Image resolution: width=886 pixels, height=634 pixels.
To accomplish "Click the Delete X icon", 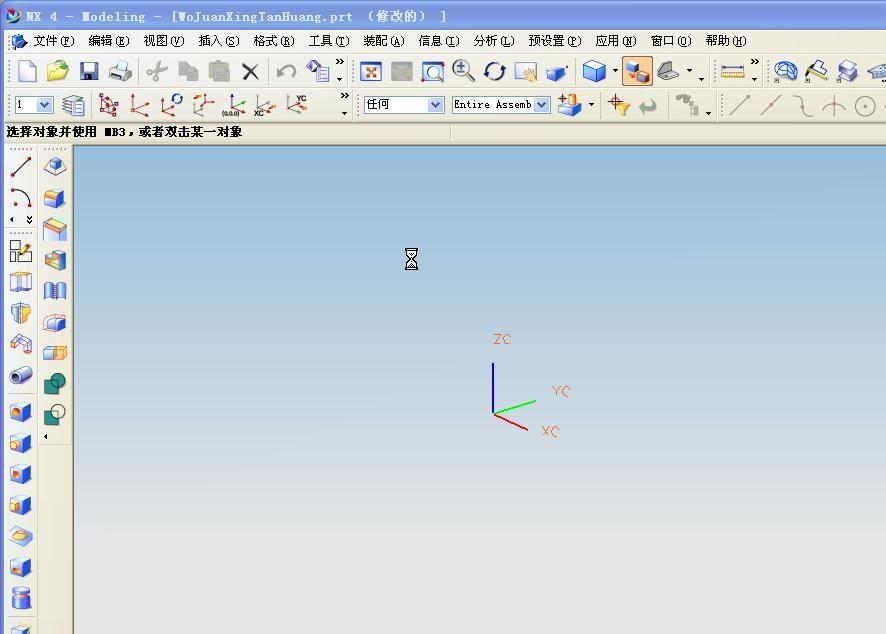I will pos(250,71).
